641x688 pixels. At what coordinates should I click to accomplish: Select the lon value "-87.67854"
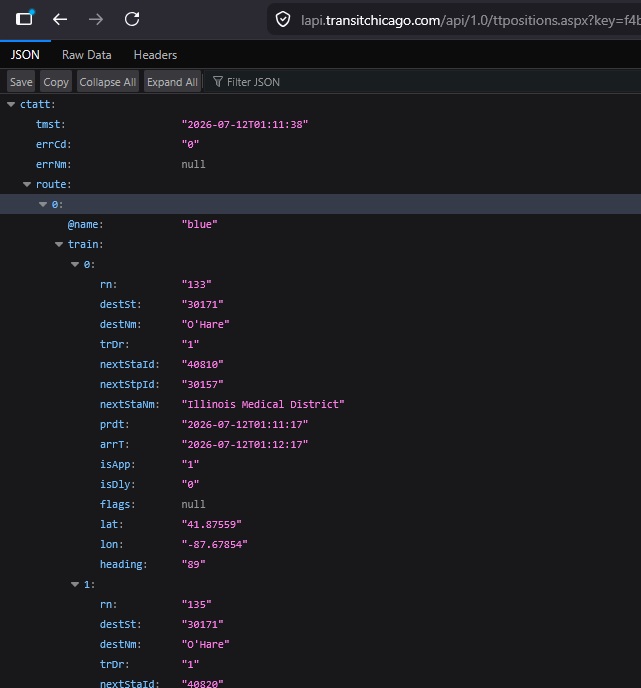coord(215,545)
